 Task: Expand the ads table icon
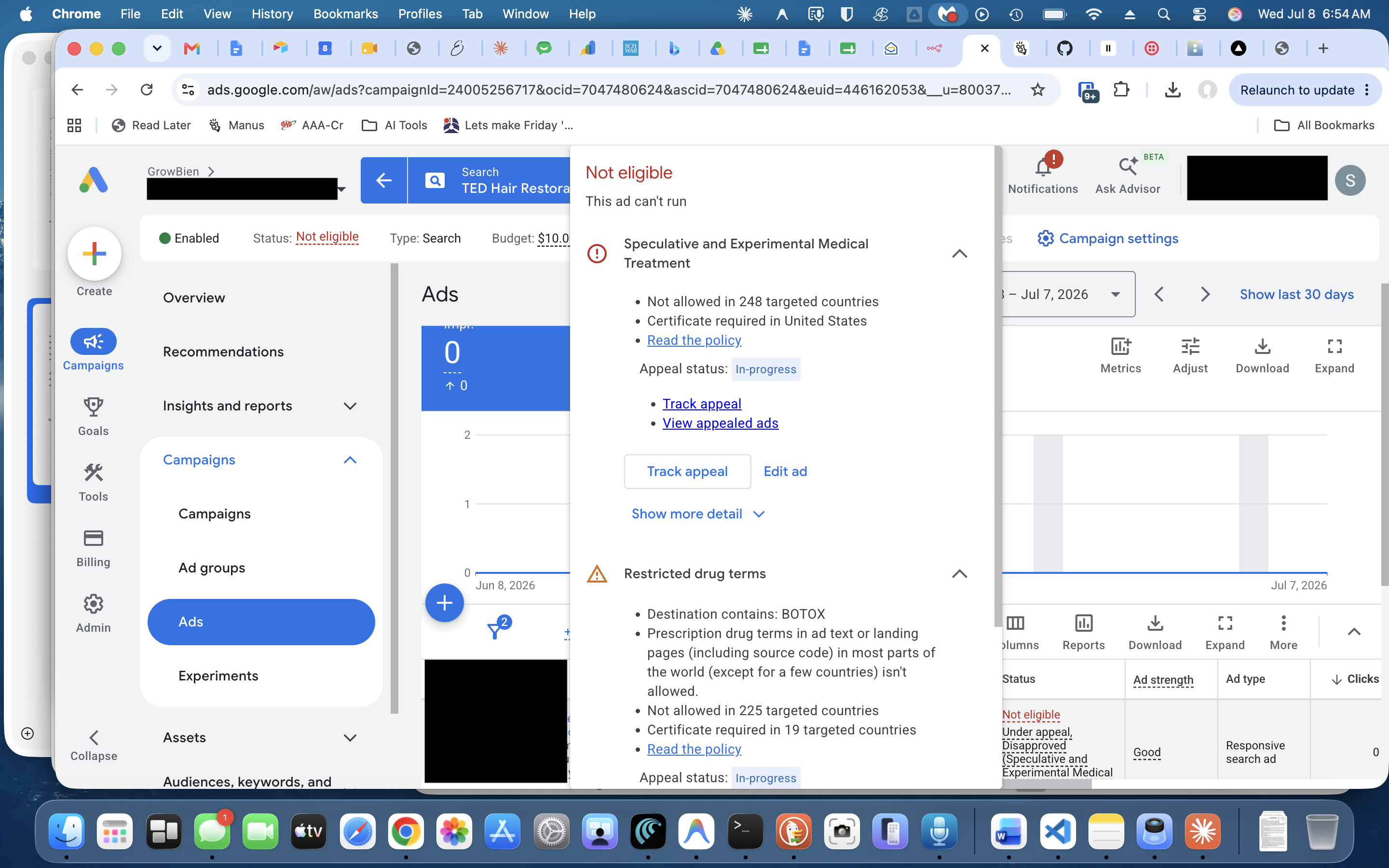pos(1225,623)
